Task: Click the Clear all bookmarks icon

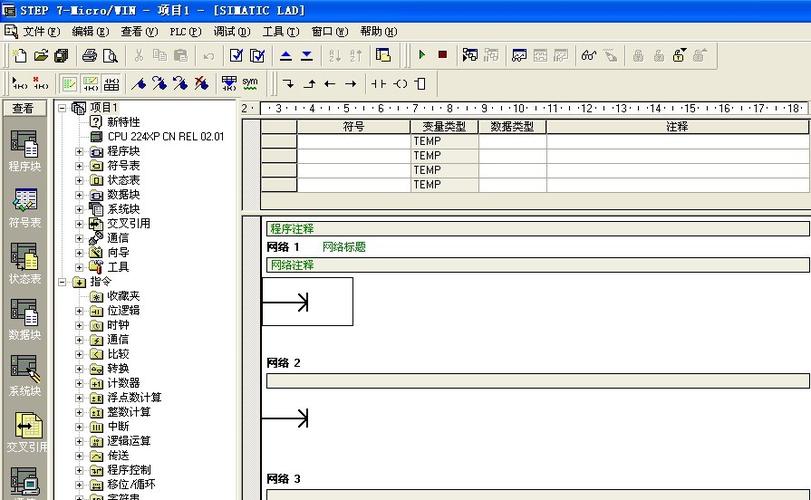Action: [201, 83]
